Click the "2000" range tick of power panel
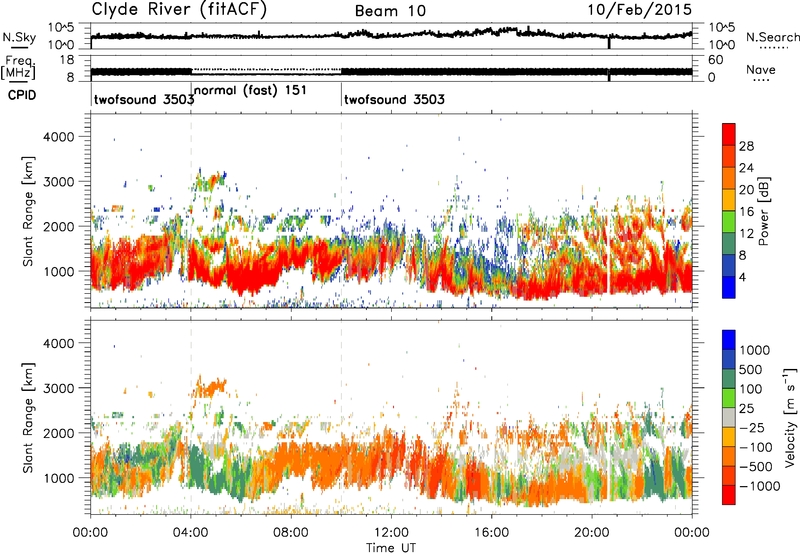This screenshot has height=554, width=800. [58, 226]
